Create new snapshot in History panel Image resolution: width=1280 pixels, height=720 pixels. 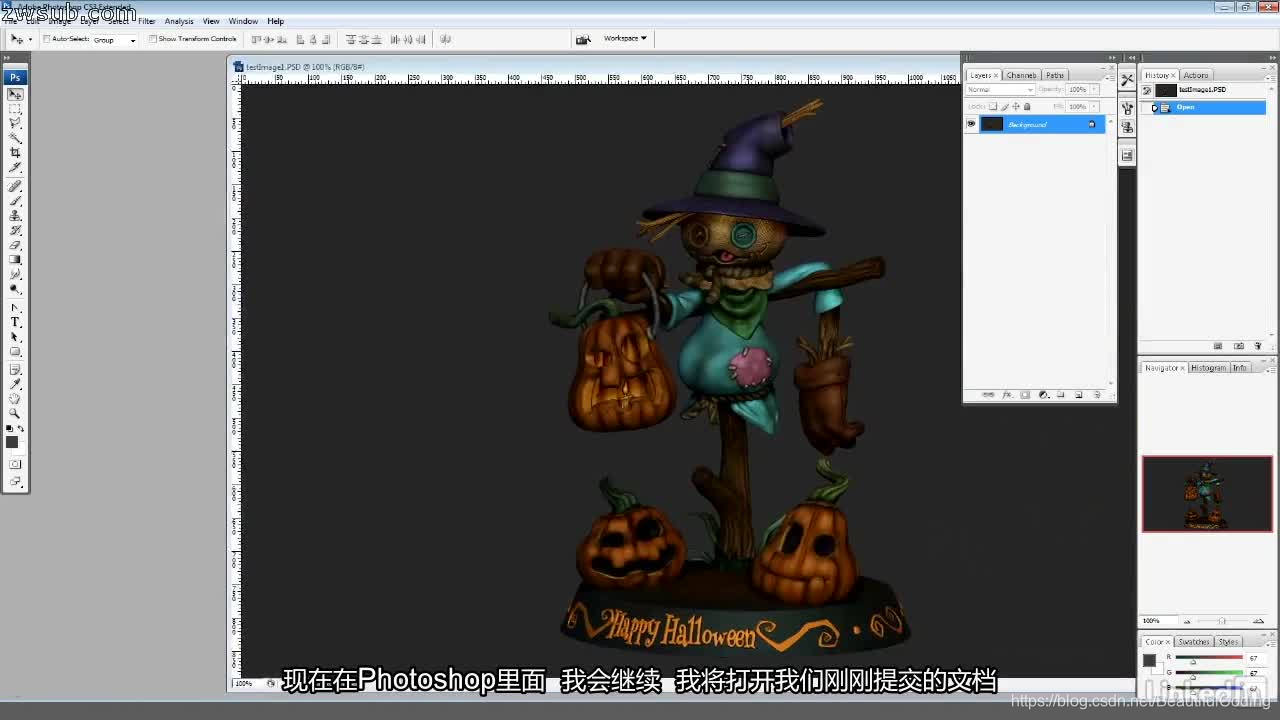[1239, 346]
